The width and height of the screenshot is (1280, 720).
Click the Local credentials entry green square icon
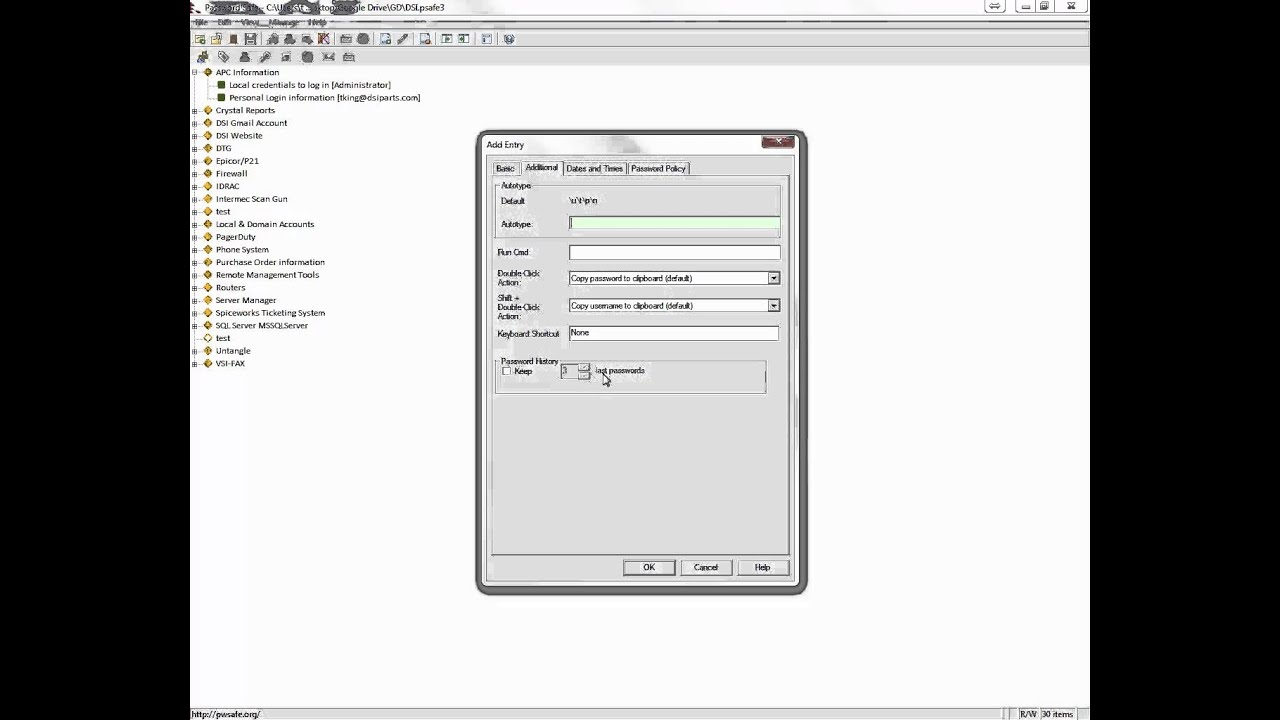[x=221, y=85]
